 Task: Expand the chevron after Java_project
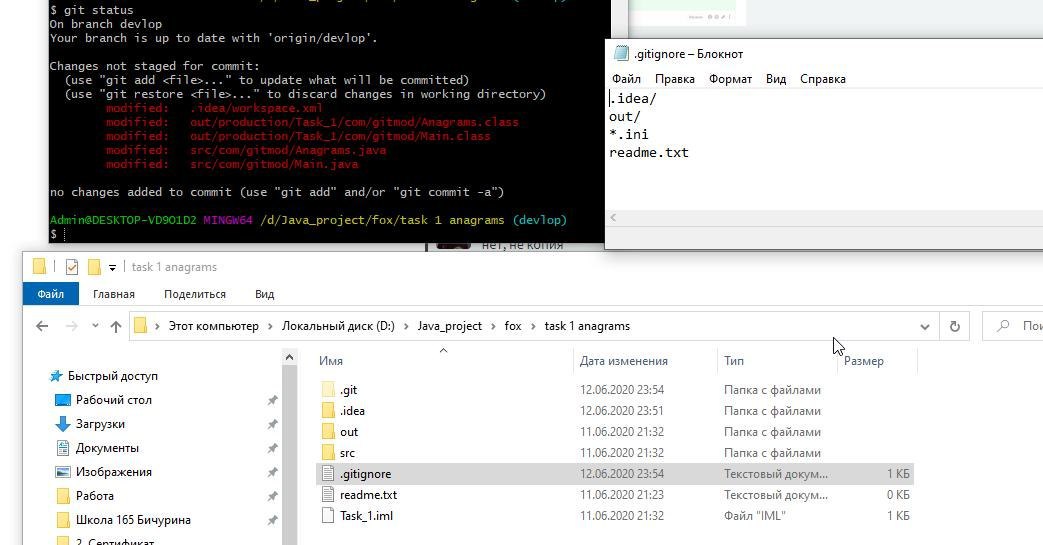tap(493, 326)
